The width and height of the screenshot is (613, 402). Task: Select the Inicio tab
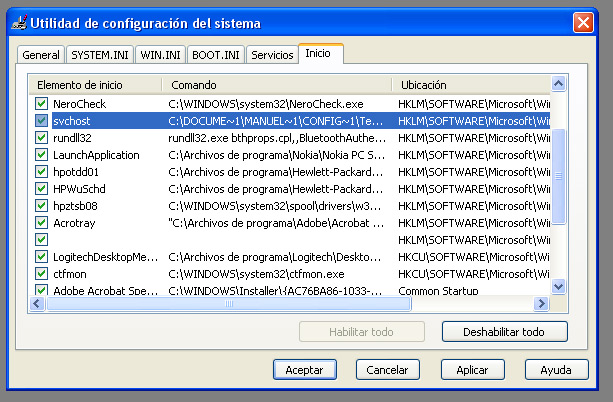coord(321,53)
